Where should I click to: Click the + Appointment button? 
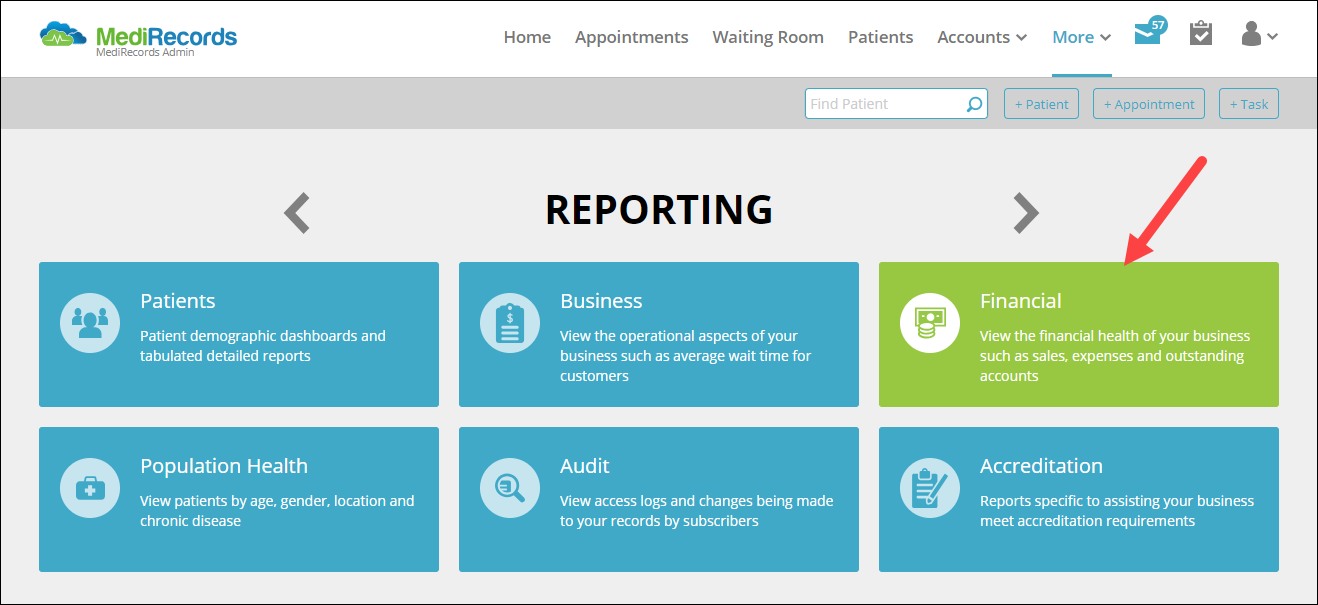click(x=1149, y=104)
